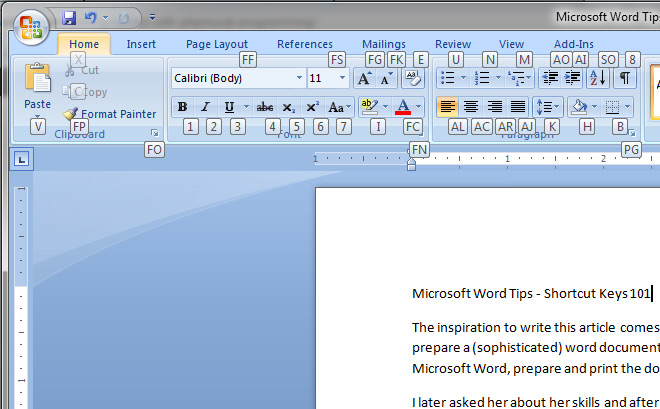Apply paragraph Shading fill

579,107
